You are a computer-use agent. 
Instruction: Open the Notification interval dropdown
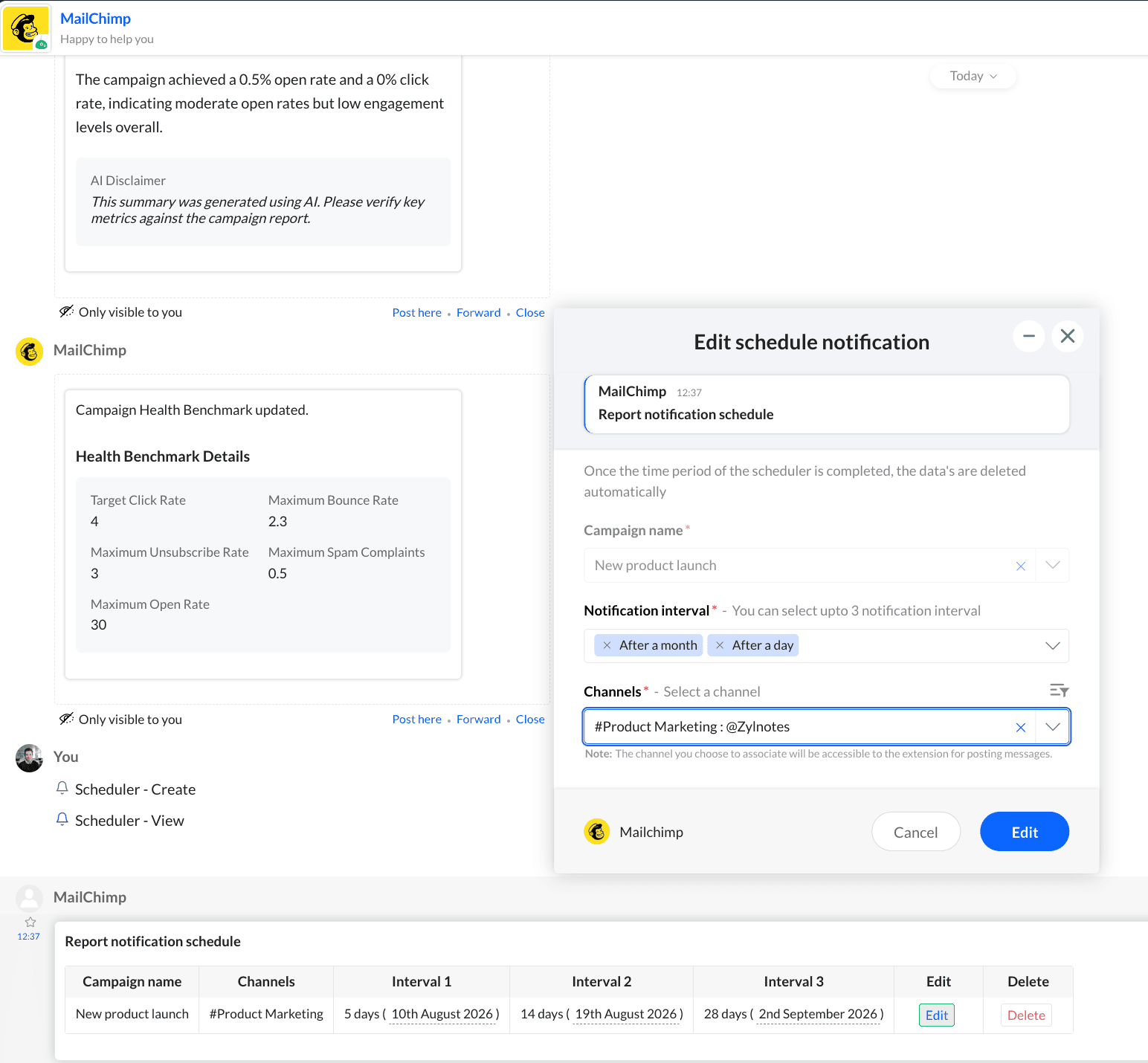click(1053, 645)
